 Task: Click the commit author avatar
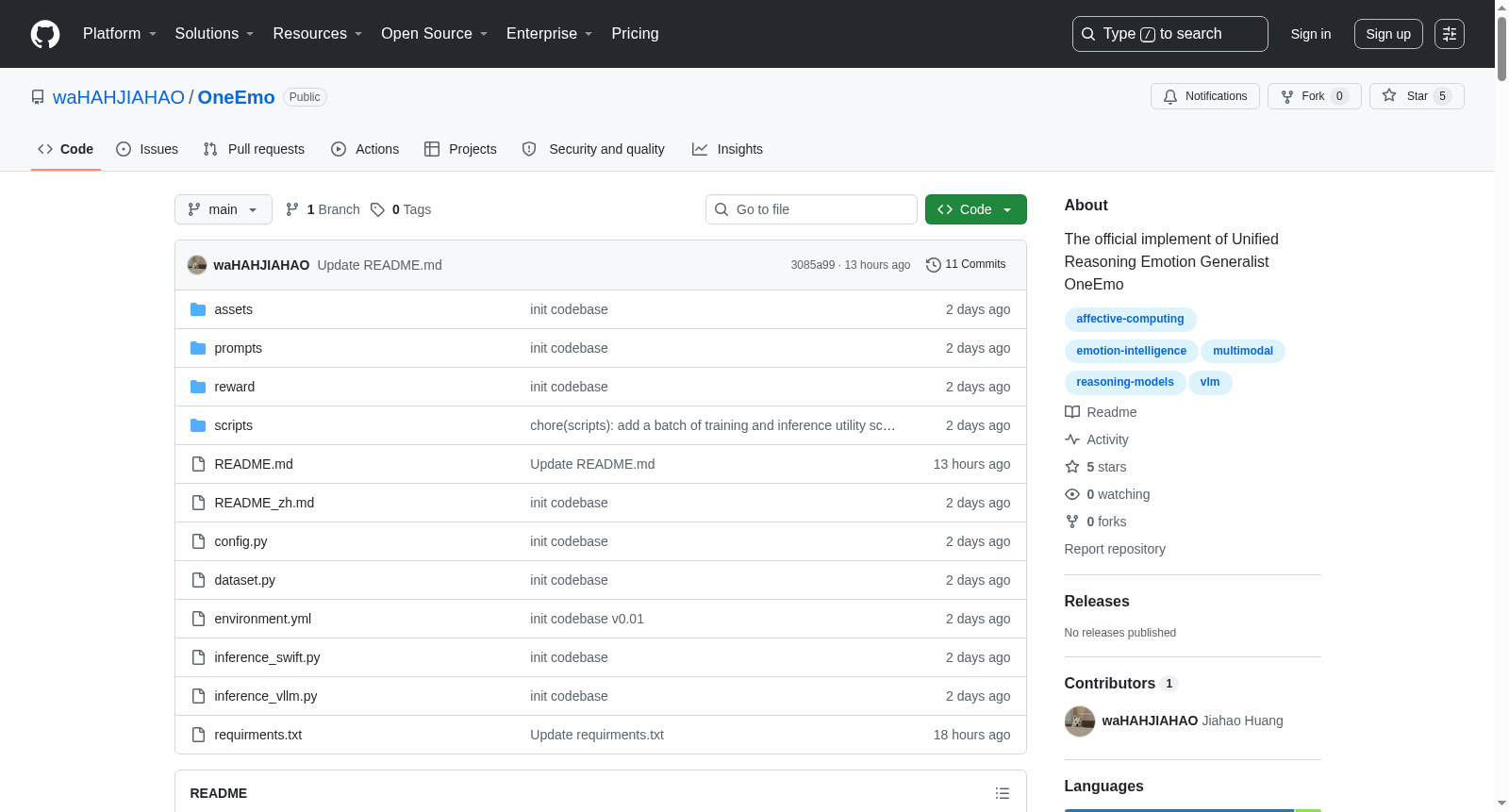[x=197, y=265]
